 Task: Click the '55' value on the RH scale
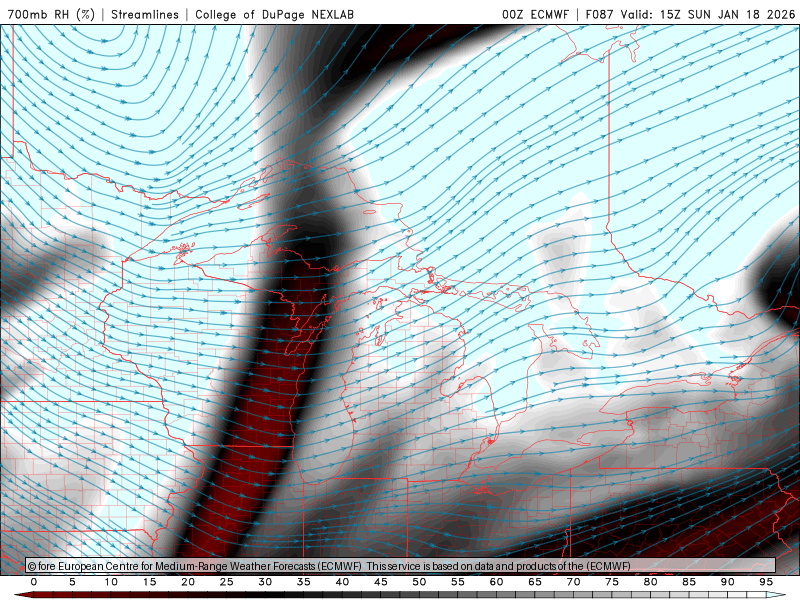point(458,582)
